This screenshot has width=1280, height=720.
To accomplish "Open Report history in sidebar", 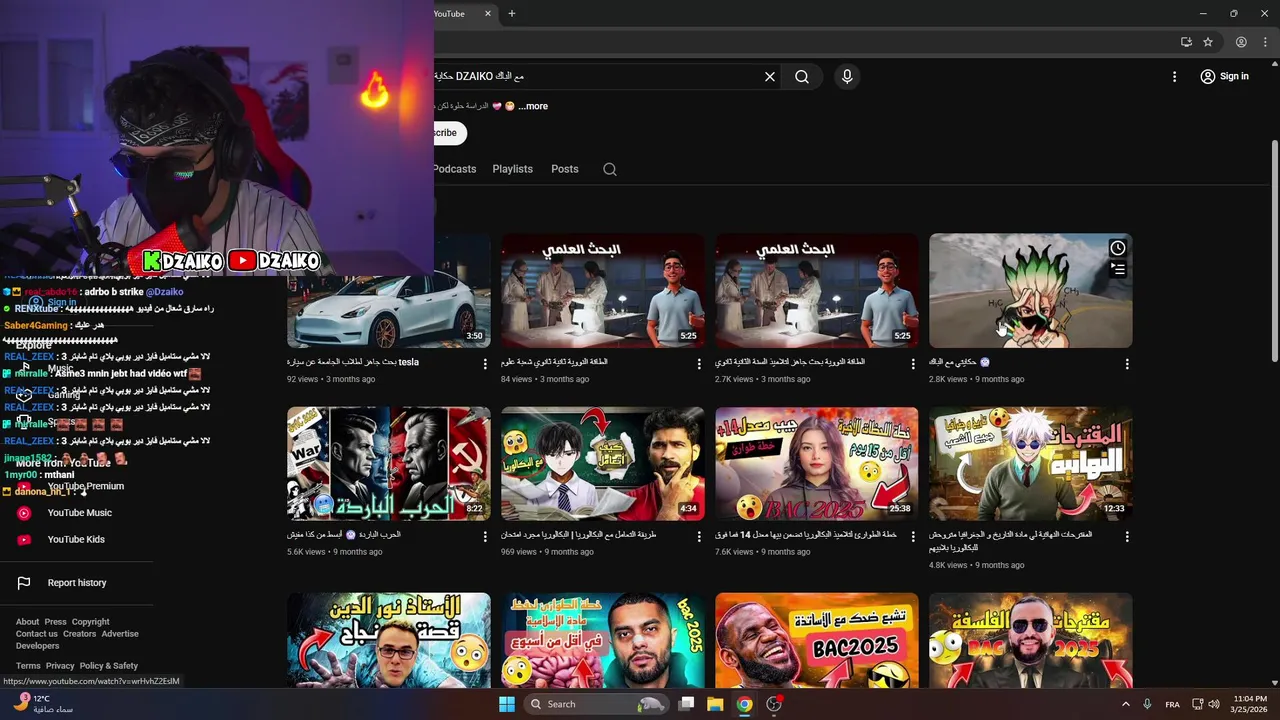I will (x=78, y=583).
